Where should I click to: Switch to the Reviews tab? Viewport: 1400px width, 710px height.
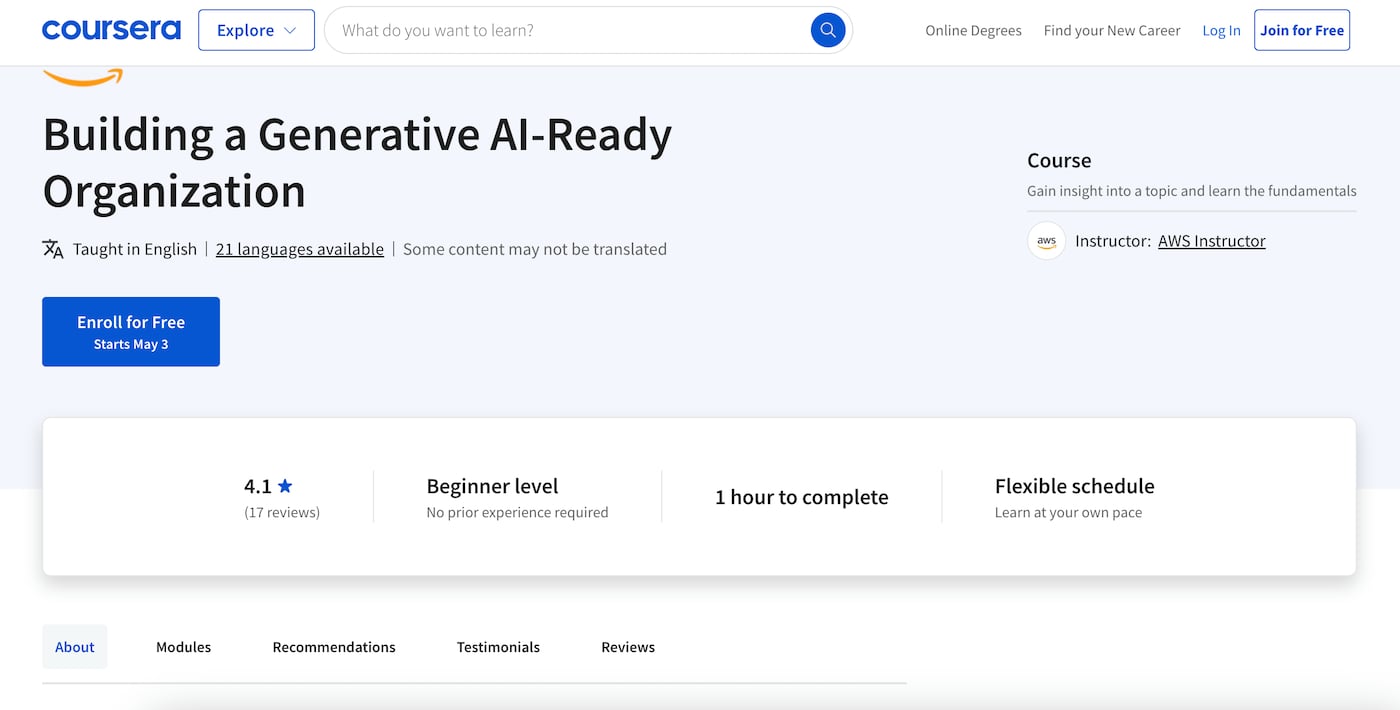click(627, 647)
